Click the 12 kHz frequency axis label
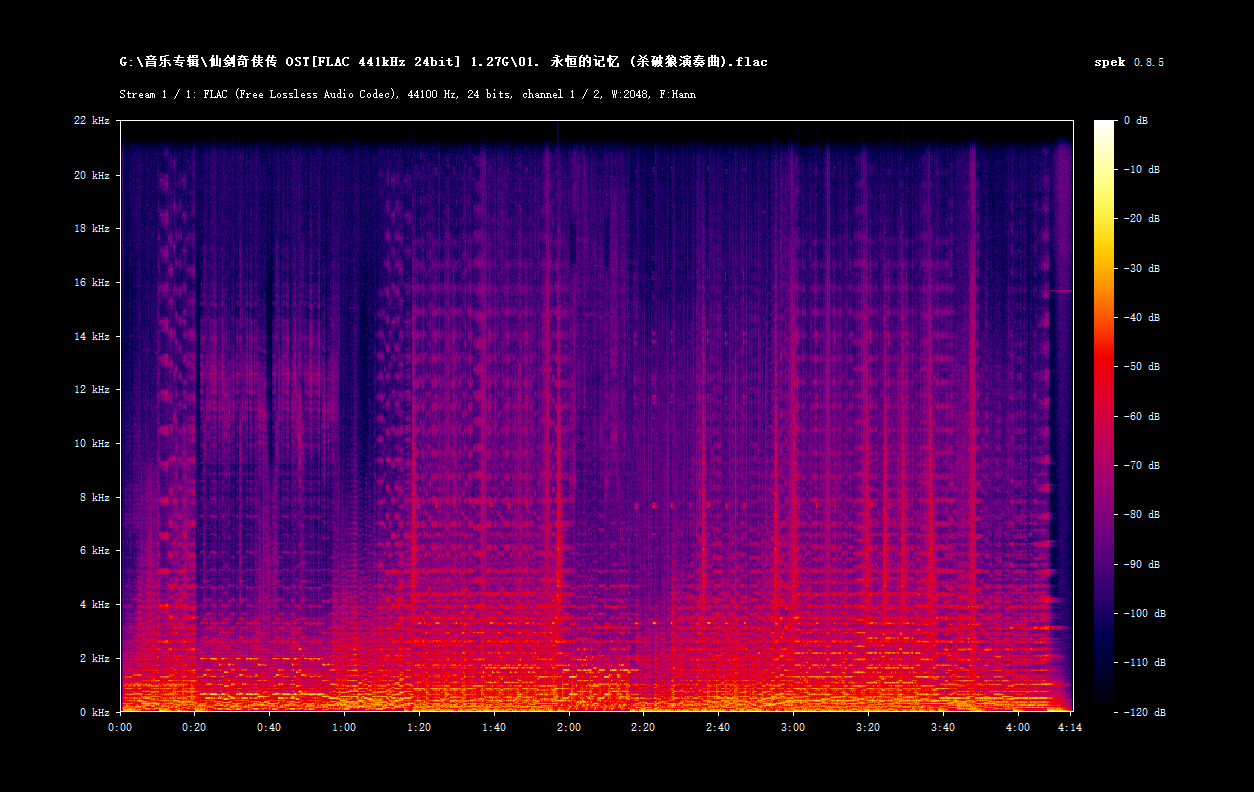 93,389
